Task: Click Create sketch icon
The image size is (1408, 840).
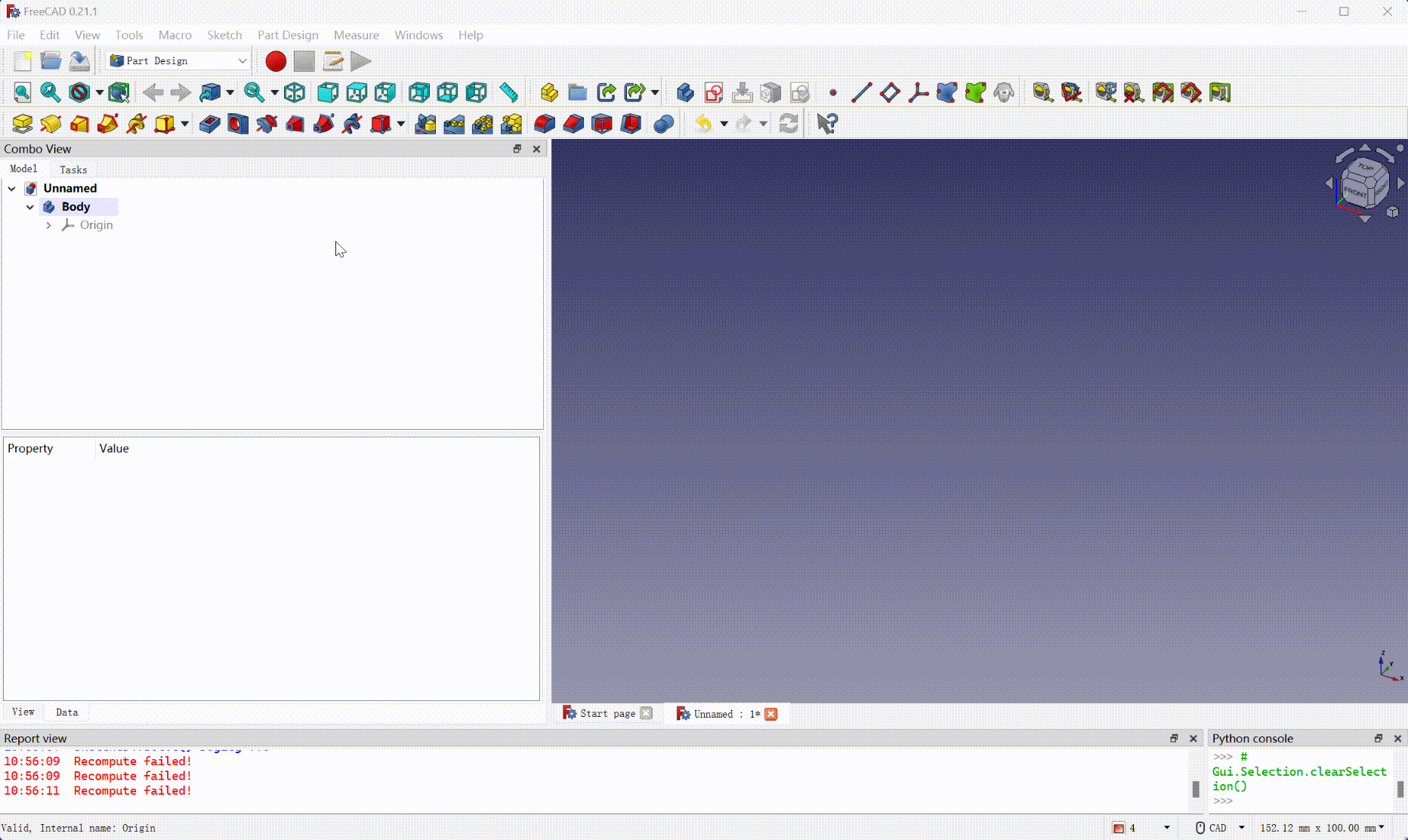Action: (714, 93)
